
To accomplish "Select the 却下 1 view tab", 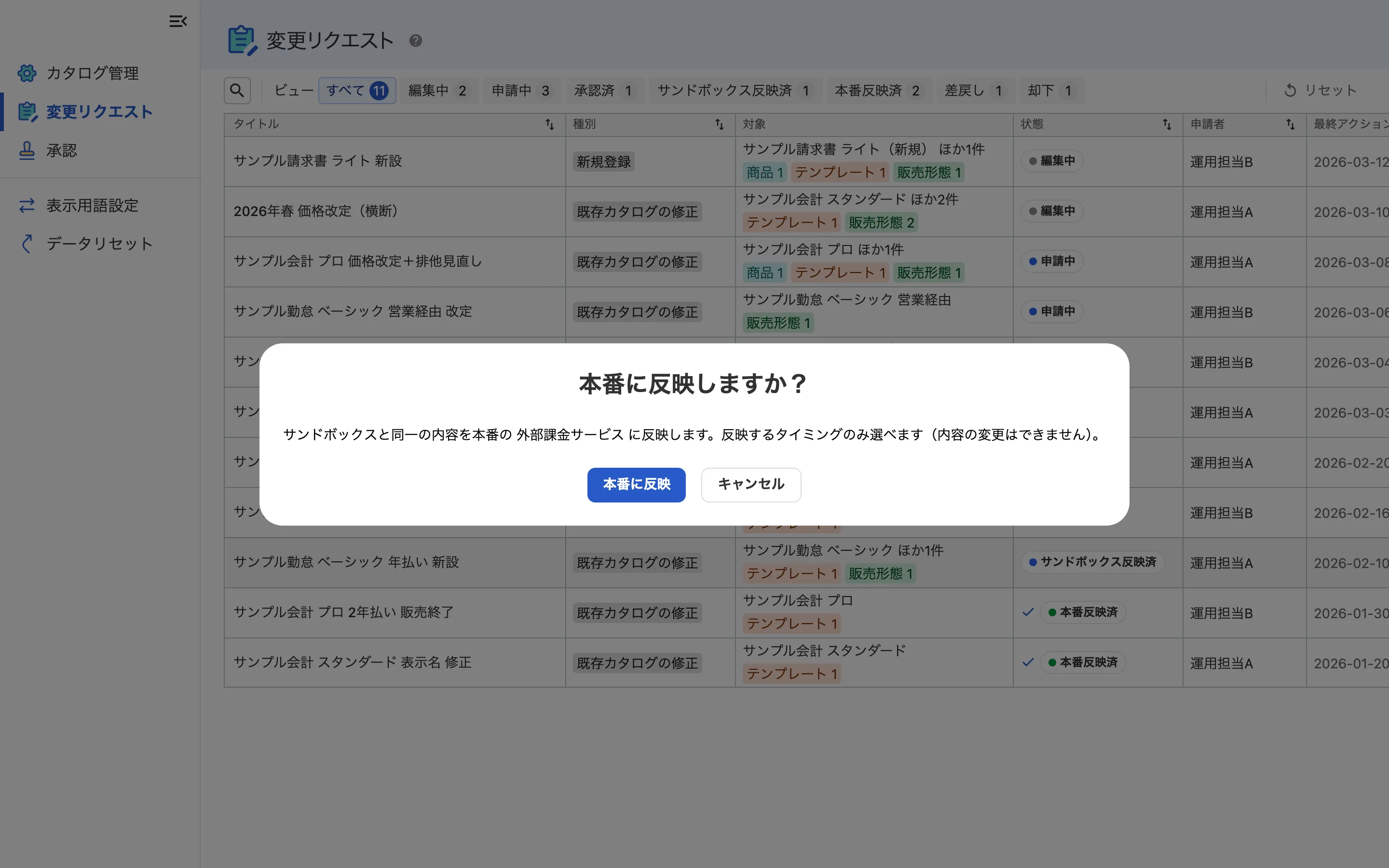I will tap(1051, 91).
